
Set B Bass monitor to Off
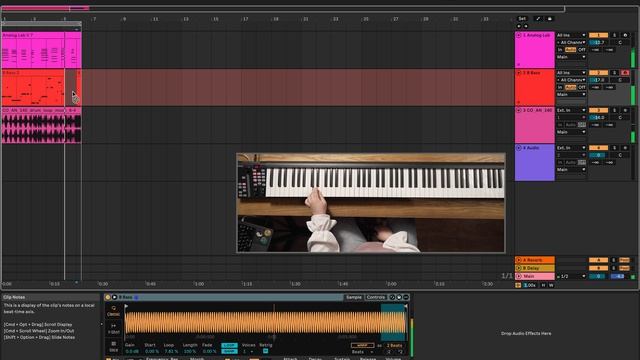pos(582,87)
